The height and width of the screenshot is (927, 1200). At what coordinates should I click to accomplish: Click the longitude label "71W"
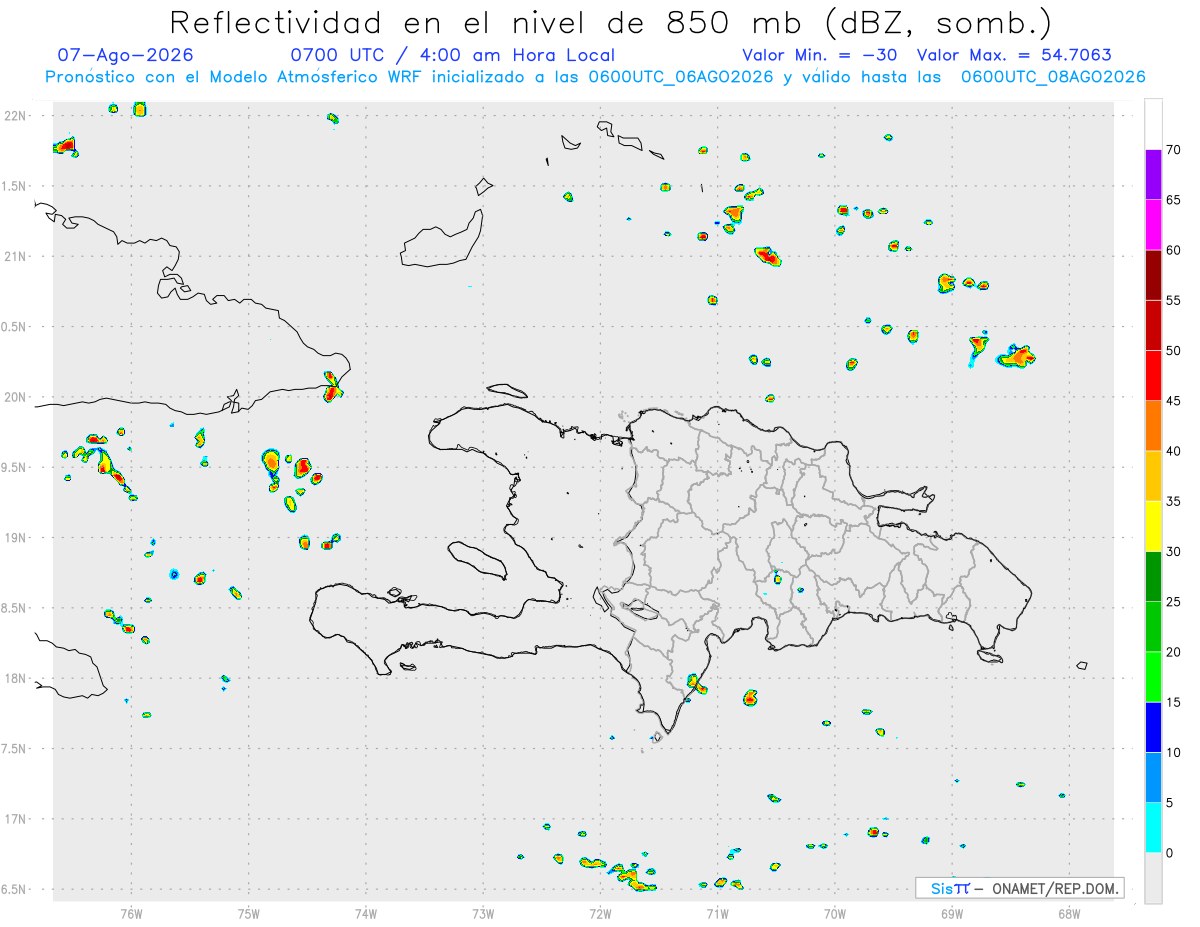[717, 913]
